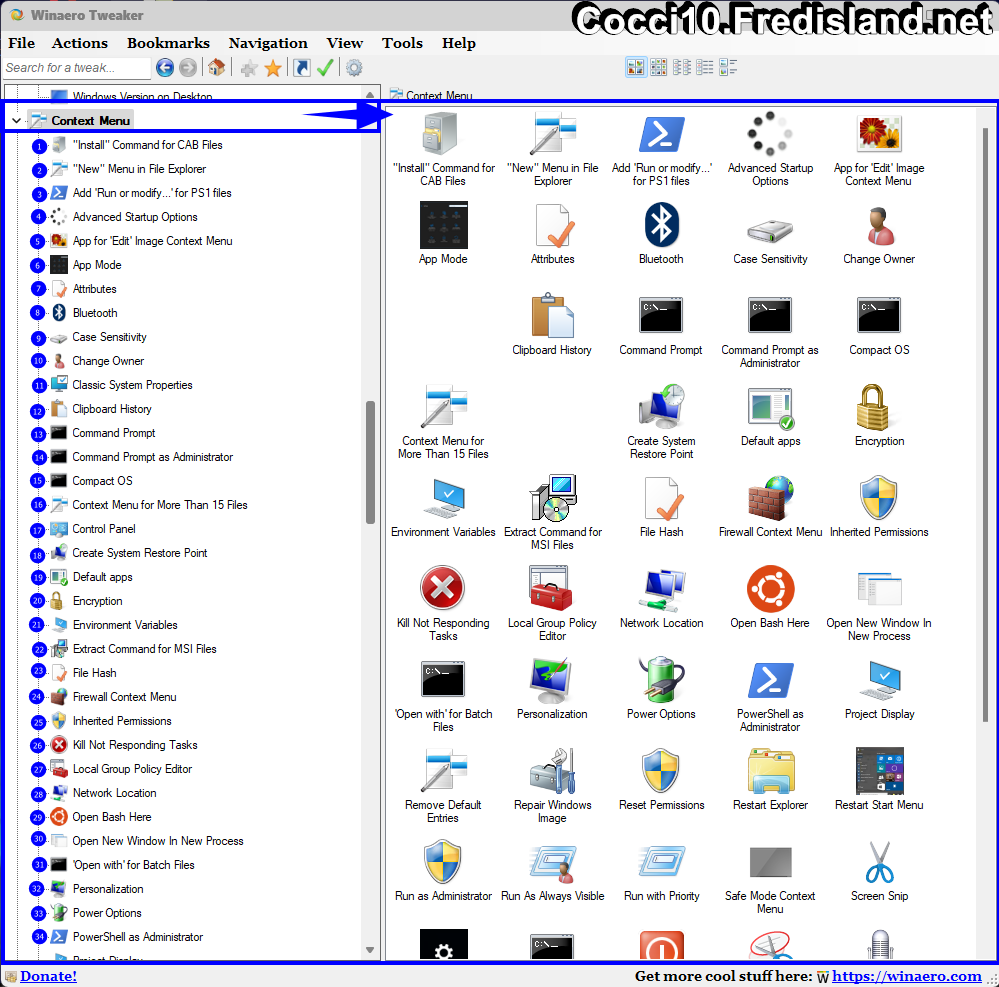This screenshot has height=987, width=999.
Task: Select Inherited Permissions in the tree
Action: pos(122,721)
